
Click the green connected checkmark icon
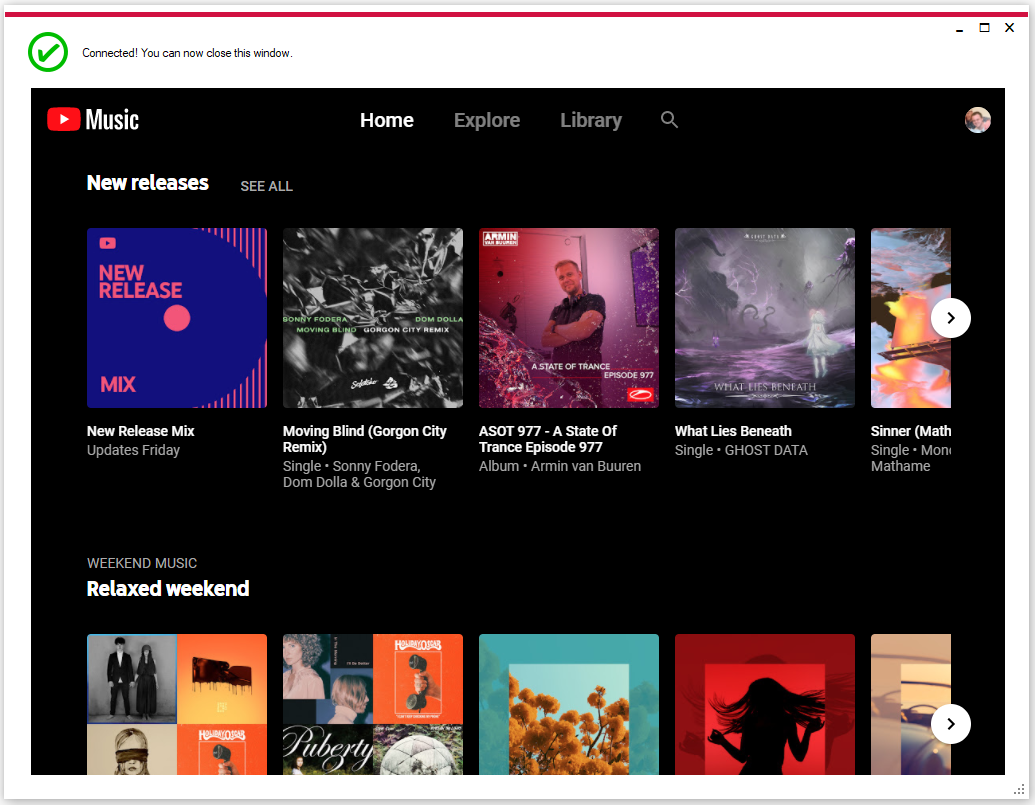click(48, 52)
